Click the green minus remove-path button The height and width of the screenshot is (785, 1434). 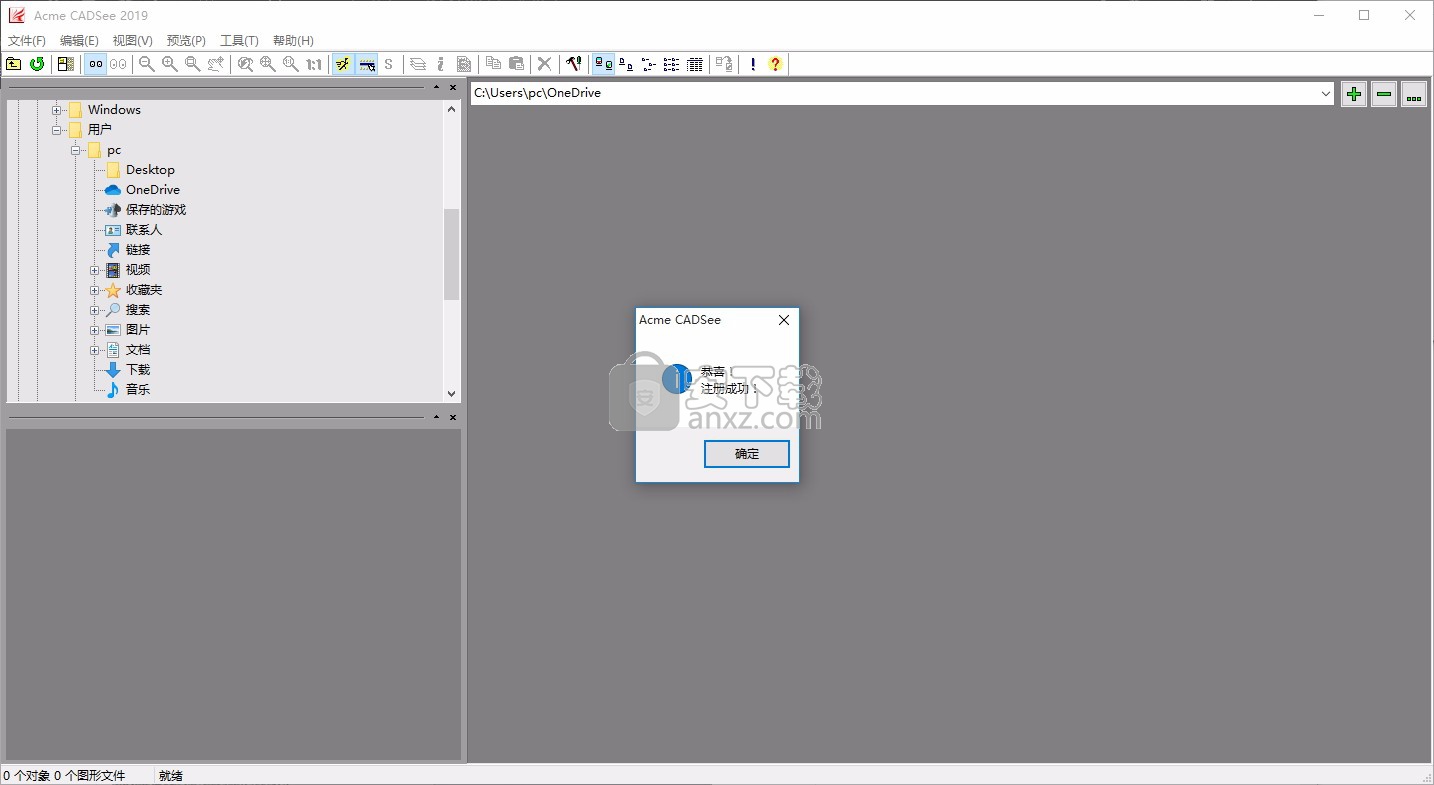click(1384, 95)
